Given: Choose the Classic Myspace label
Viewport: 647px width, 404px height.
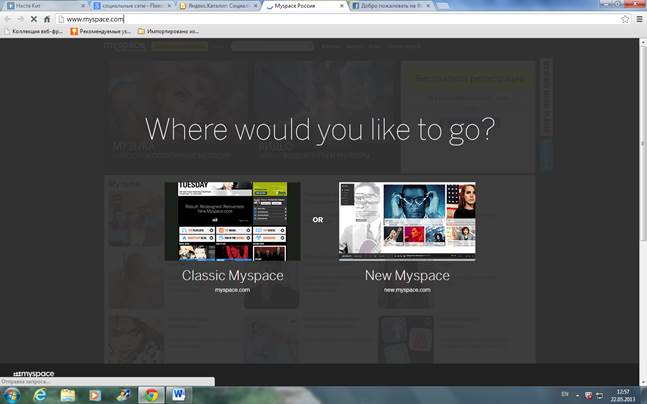Looking at the screenshot, I should (233, 275).
